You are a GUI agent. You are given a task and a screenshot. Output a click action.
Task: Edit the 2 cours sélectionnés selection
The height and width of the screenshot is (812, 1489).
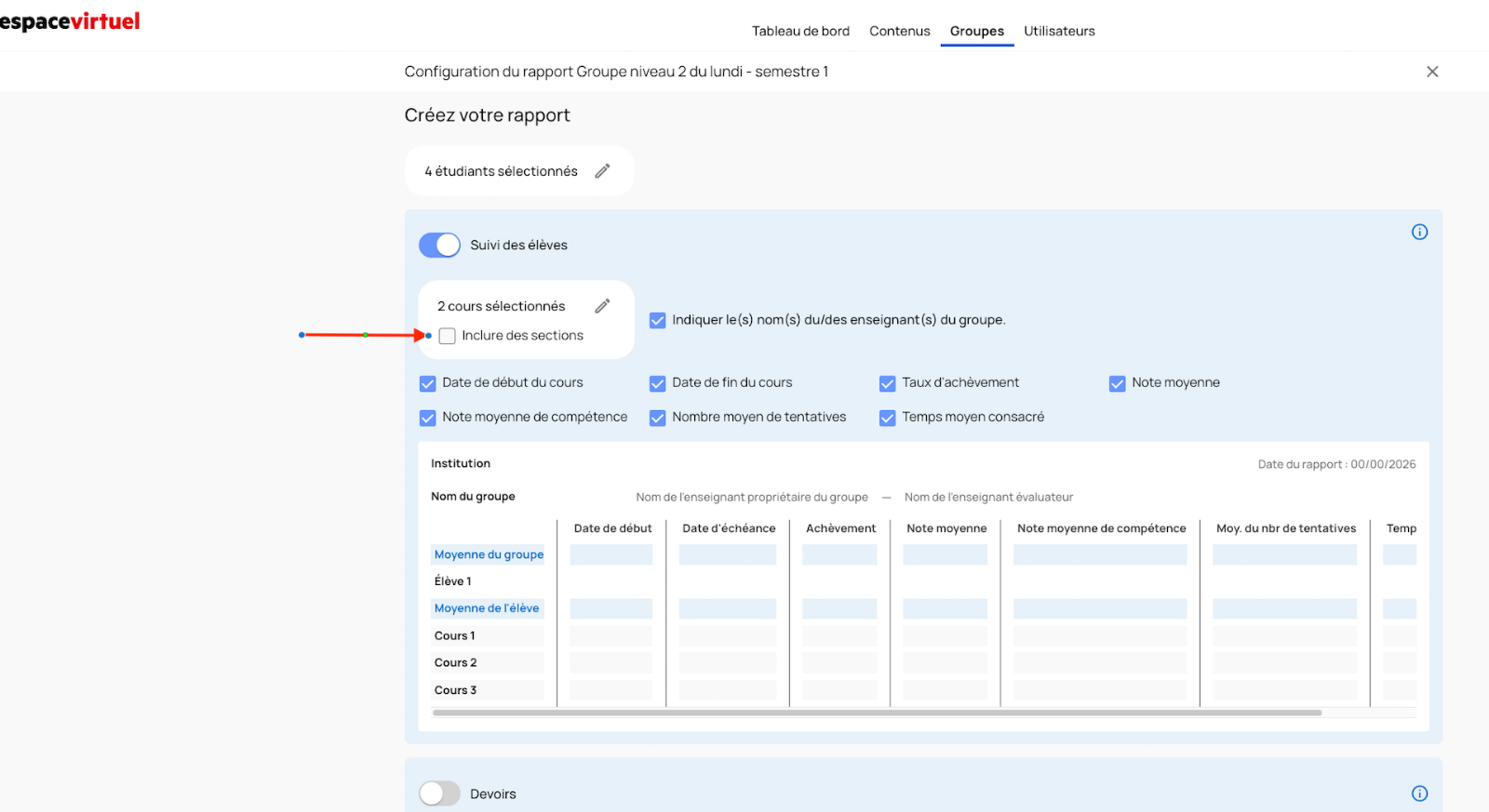602,306
